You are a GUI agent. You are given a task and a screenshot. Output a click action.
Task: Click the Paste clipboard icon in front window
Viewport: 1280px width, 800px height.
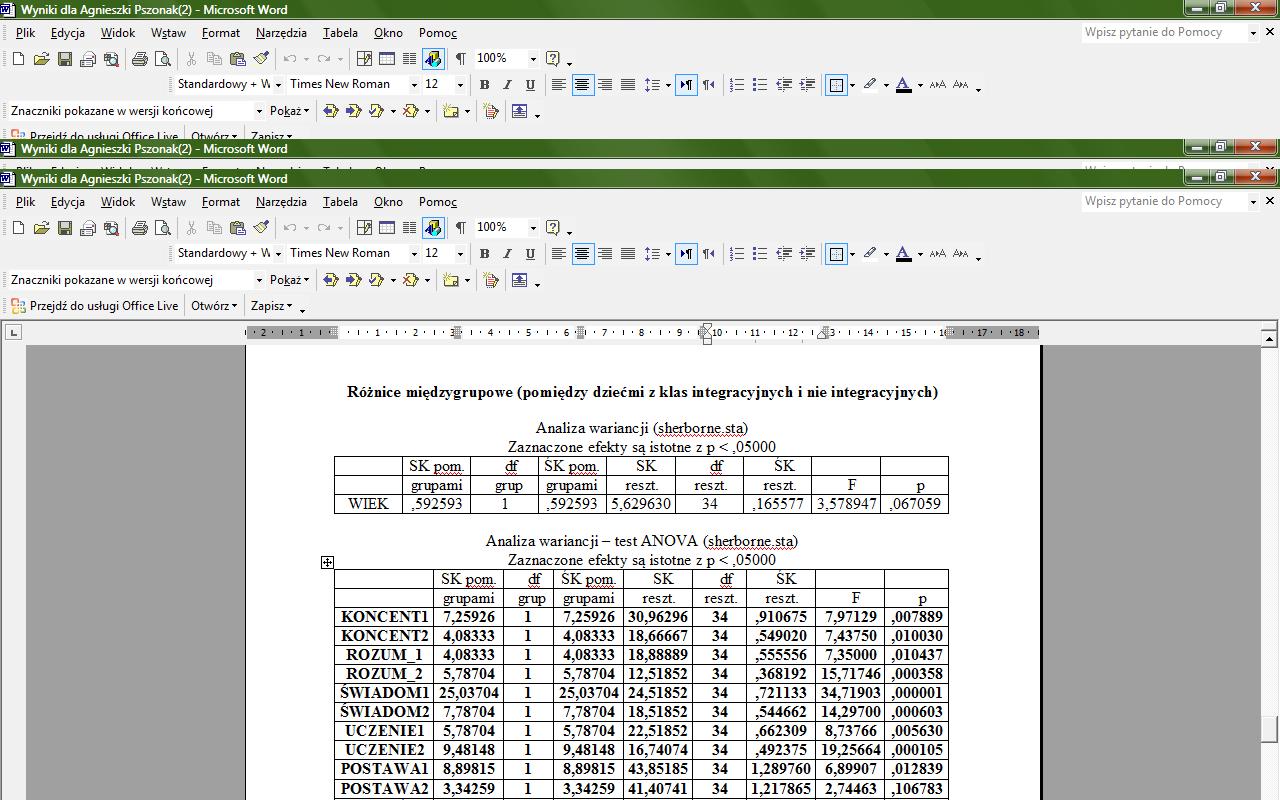pos(237,228)
